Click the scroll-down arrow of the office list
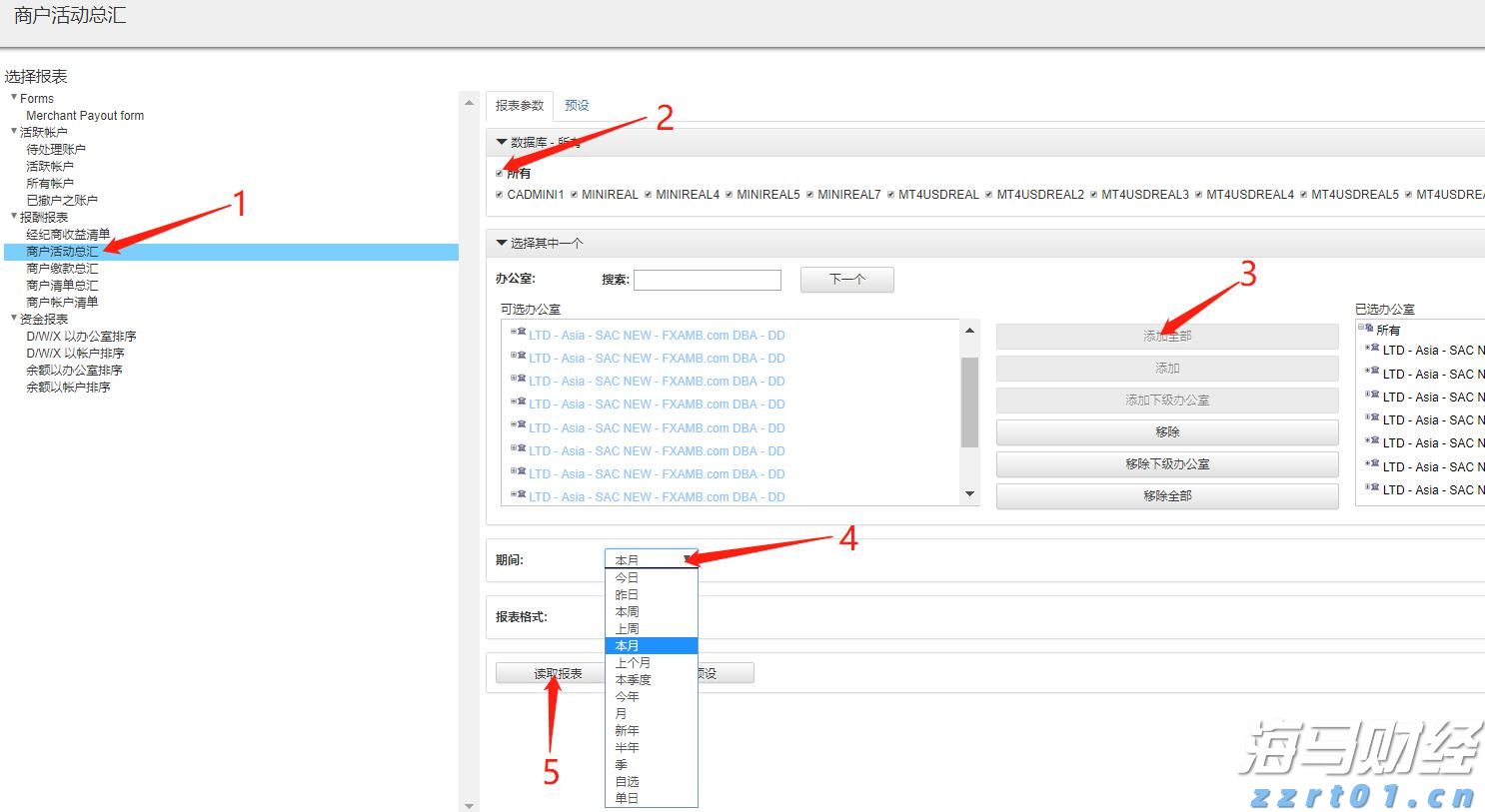1485x812 pixels. tap(968, 494)
